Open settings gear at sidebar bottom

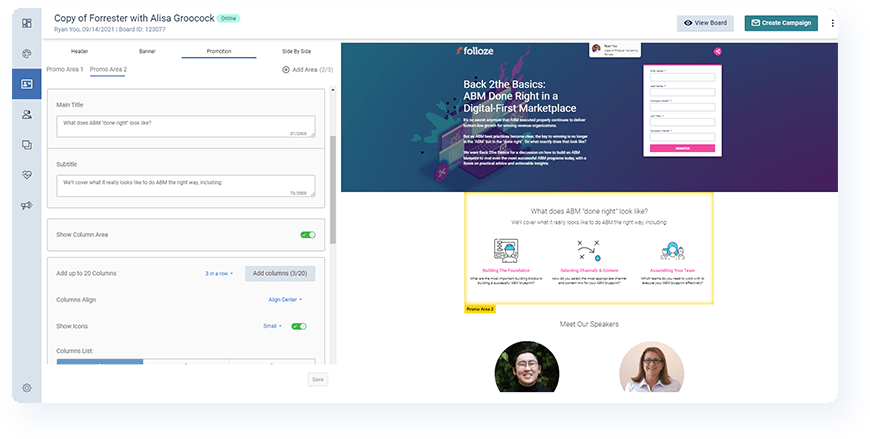26,387
